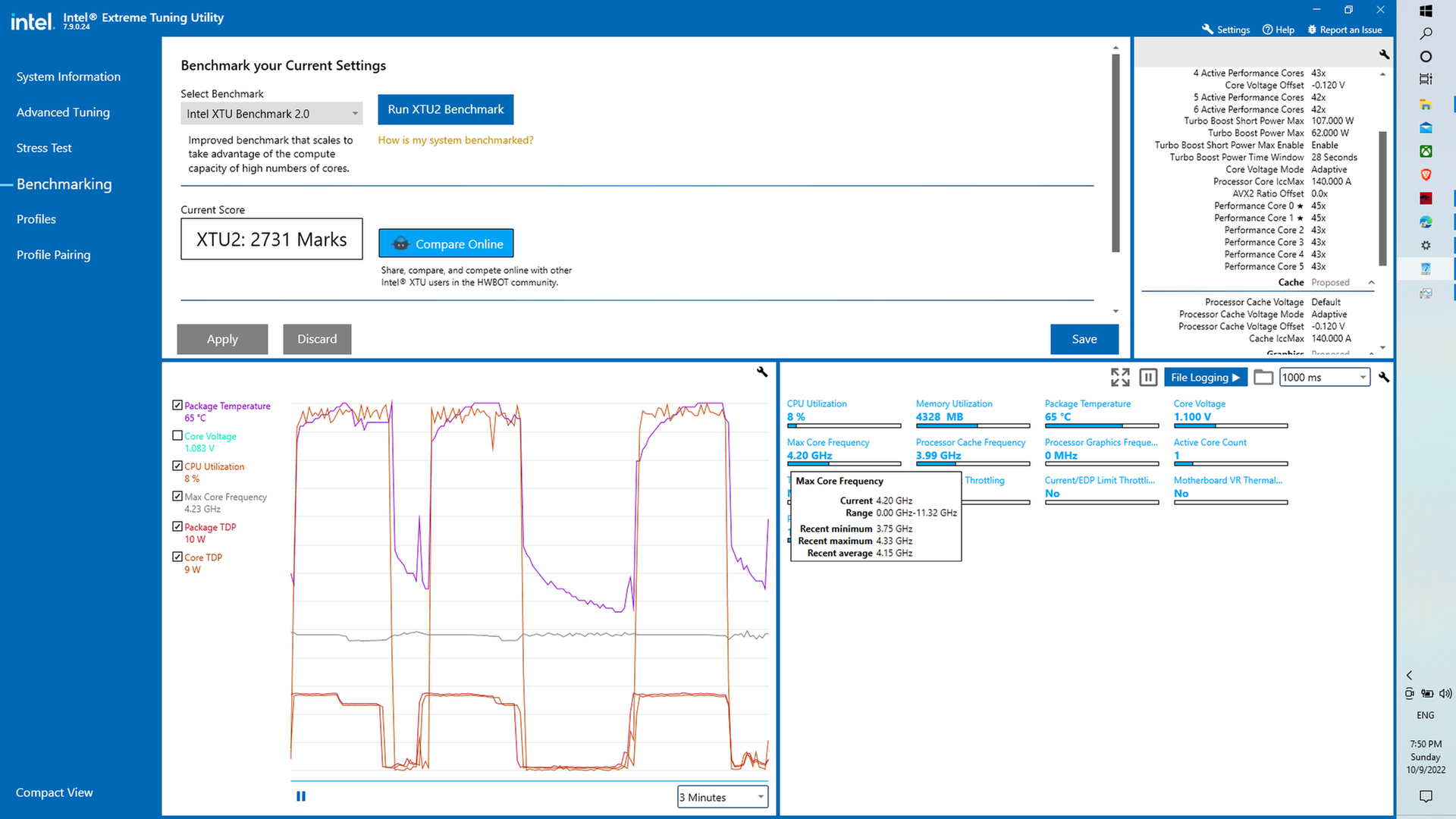The image size is (1456, 819).
Task: Open 'How is my system benchmarked?' link
Action: click(x=456, y=140)
